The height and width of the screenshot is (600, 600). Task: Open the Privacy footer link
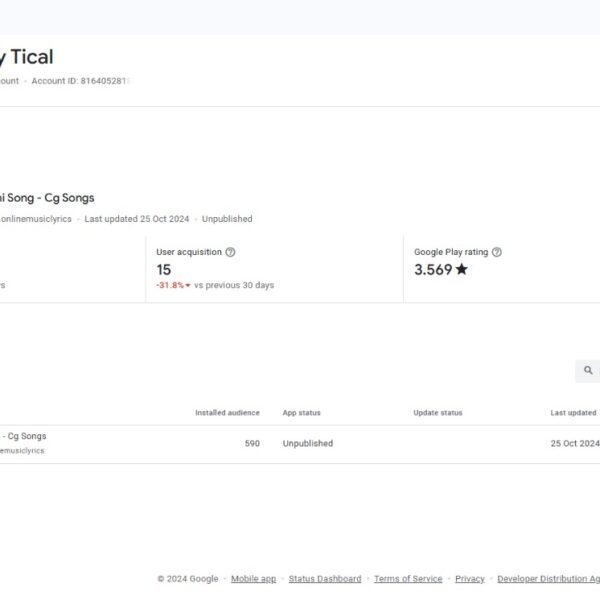coord(470,579)
